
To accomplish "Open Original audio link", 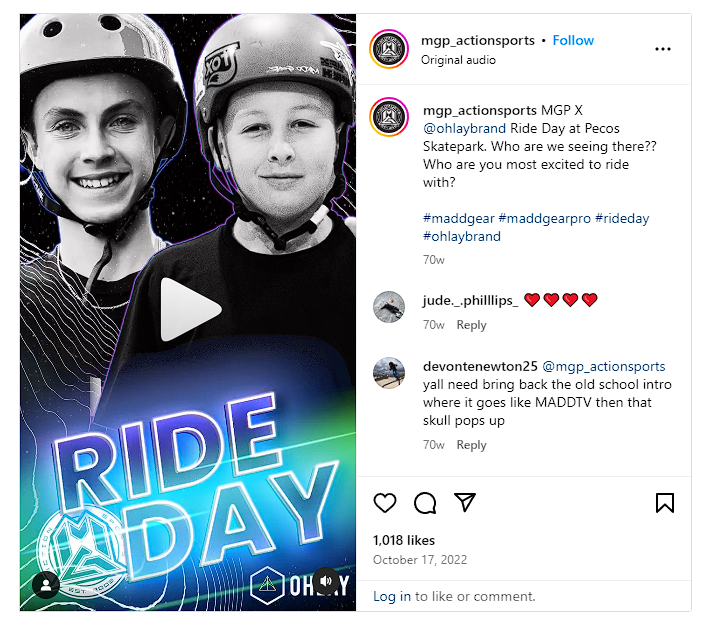I will tap(458, 60).
